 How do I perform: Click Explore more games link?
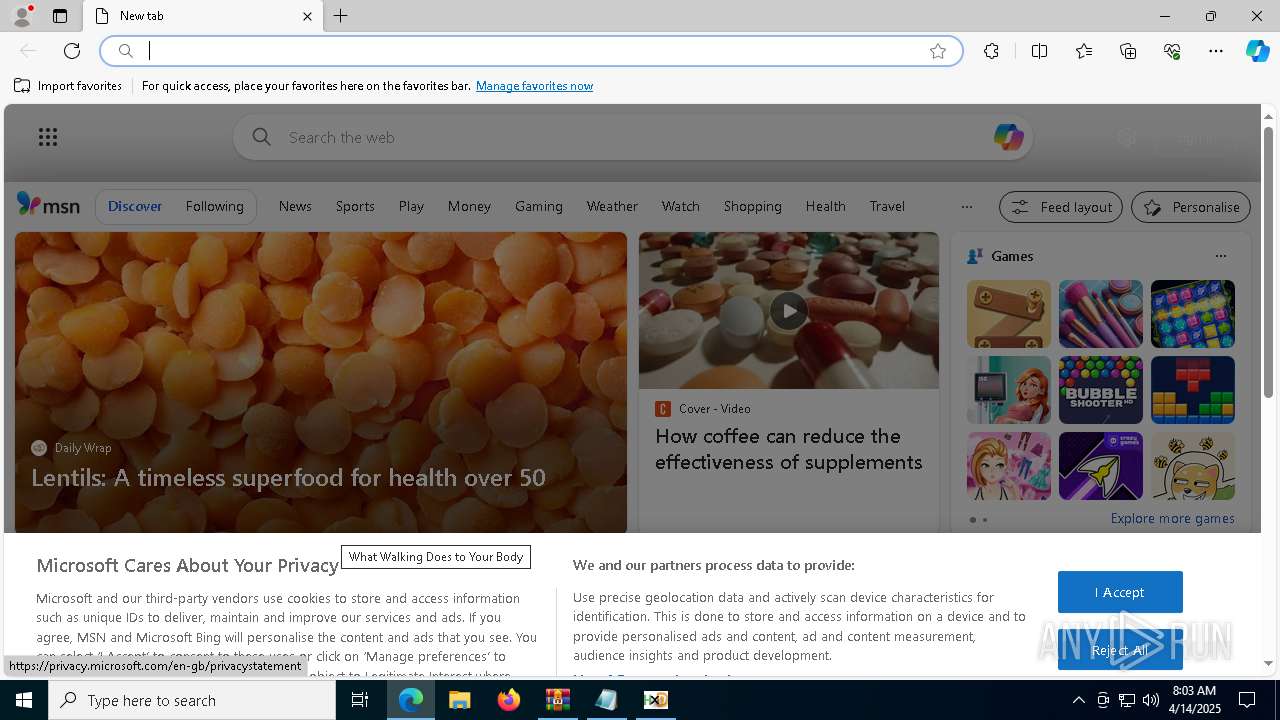(x=1172, y=519)
